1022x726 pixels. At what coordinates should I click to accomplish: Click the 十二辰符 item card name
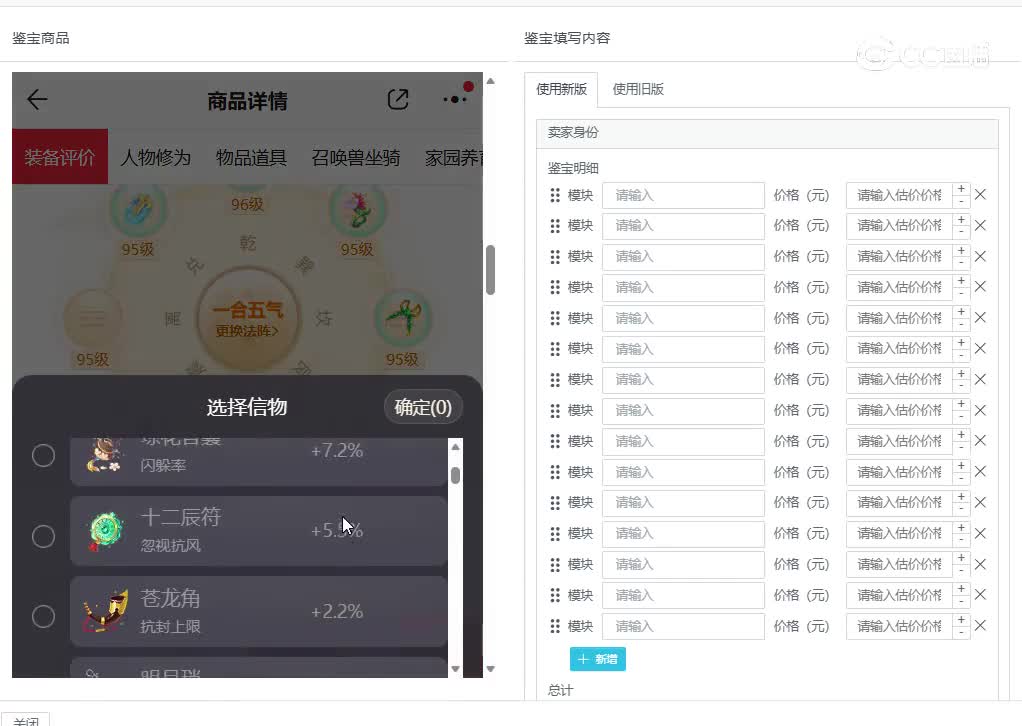(181, 517)
